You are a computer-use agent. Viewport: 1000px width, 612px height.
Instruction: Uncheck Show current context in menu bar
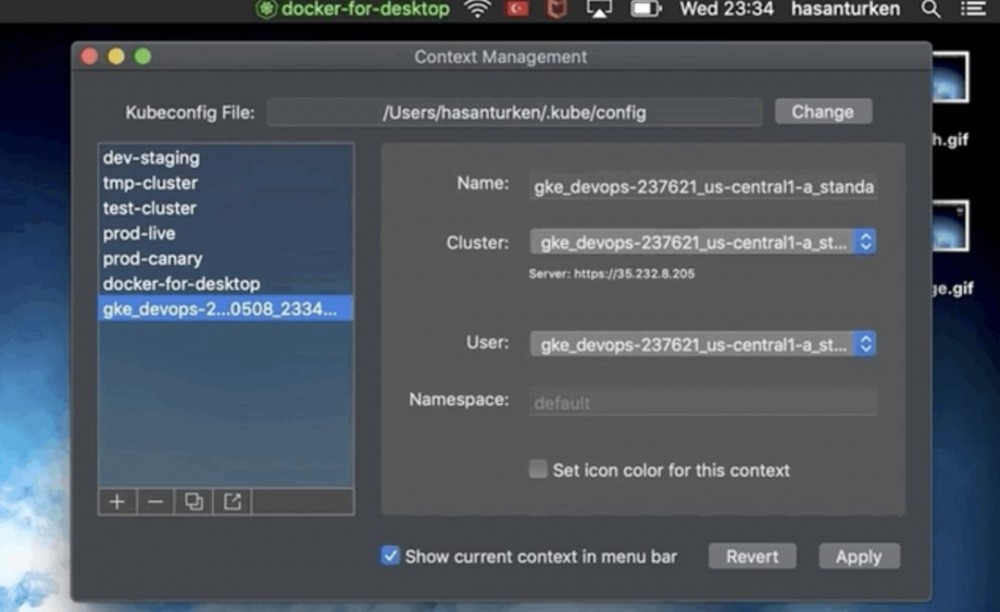(x=390, y=555)
